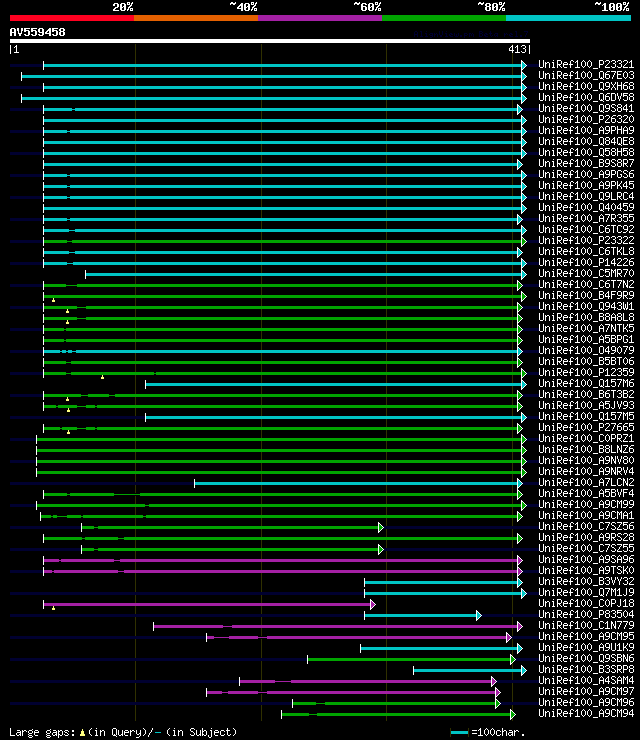The width and height of the screenshot is (640, 740).
Task: Click the UniRef100_P23322 label
Action: point(586,240)
